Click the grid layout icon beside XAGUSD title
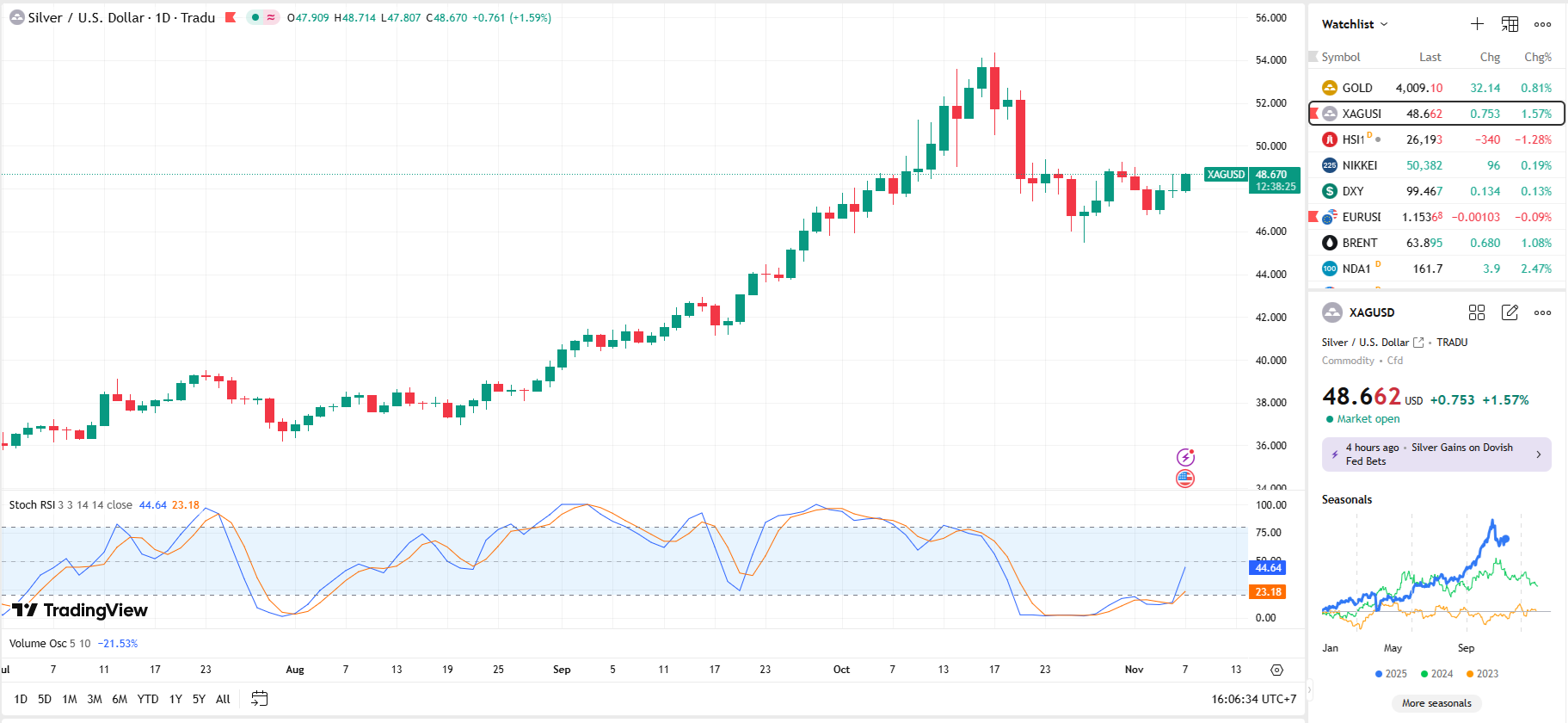Image resolution: width=1568 pixels, height=723 pixels. 1477,312
